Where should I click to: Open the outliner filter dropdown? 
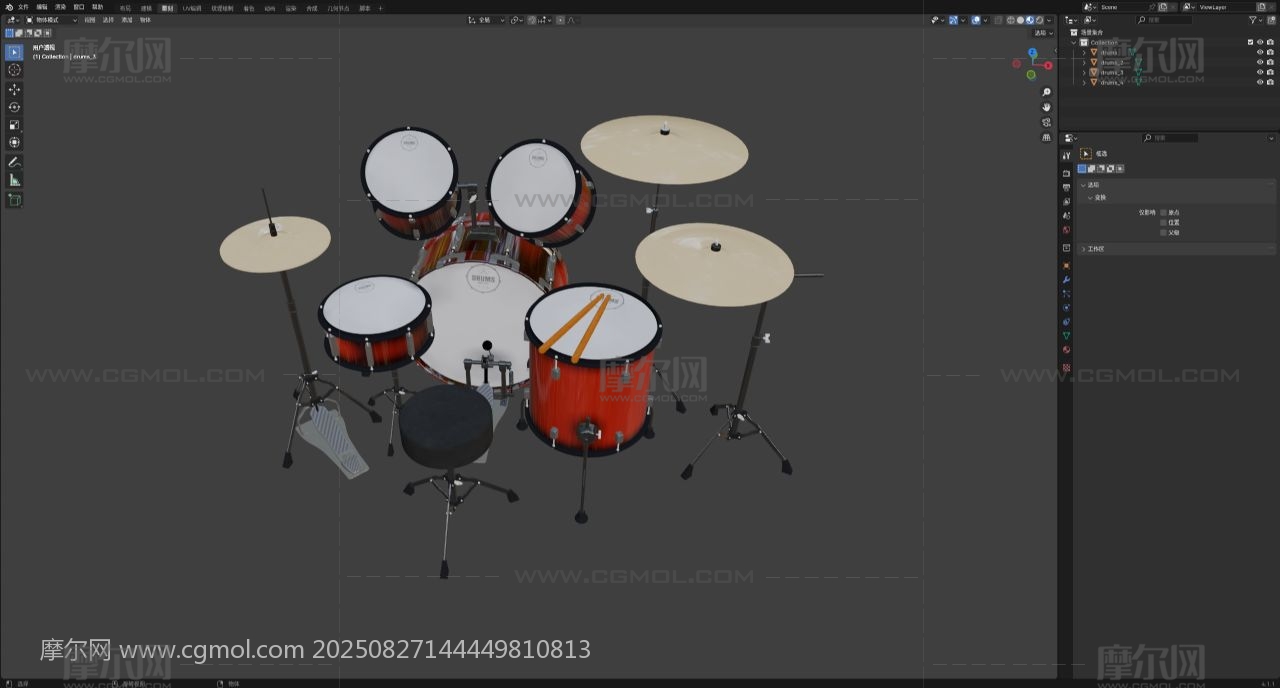(x=1254, y=20)
